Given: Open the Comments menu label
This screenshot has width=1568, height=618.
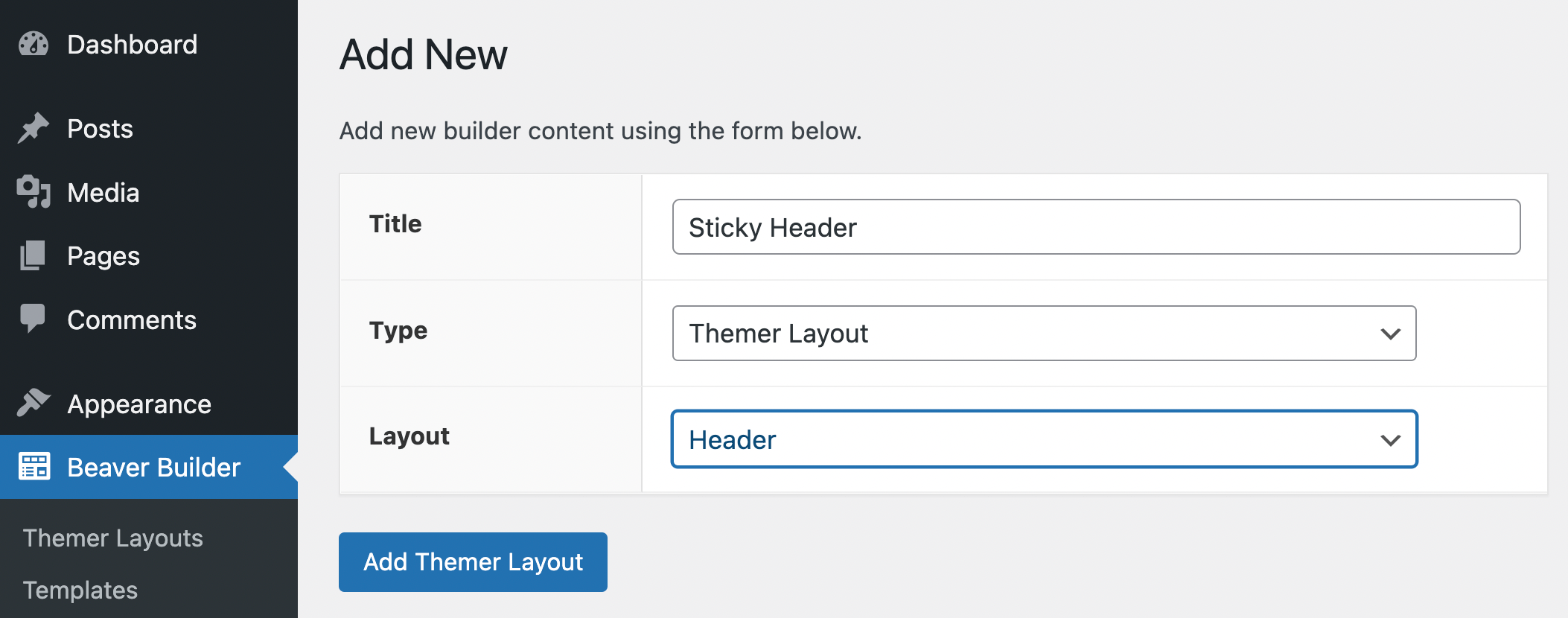Looking at the screenshot, I should (x=132, y=319).
